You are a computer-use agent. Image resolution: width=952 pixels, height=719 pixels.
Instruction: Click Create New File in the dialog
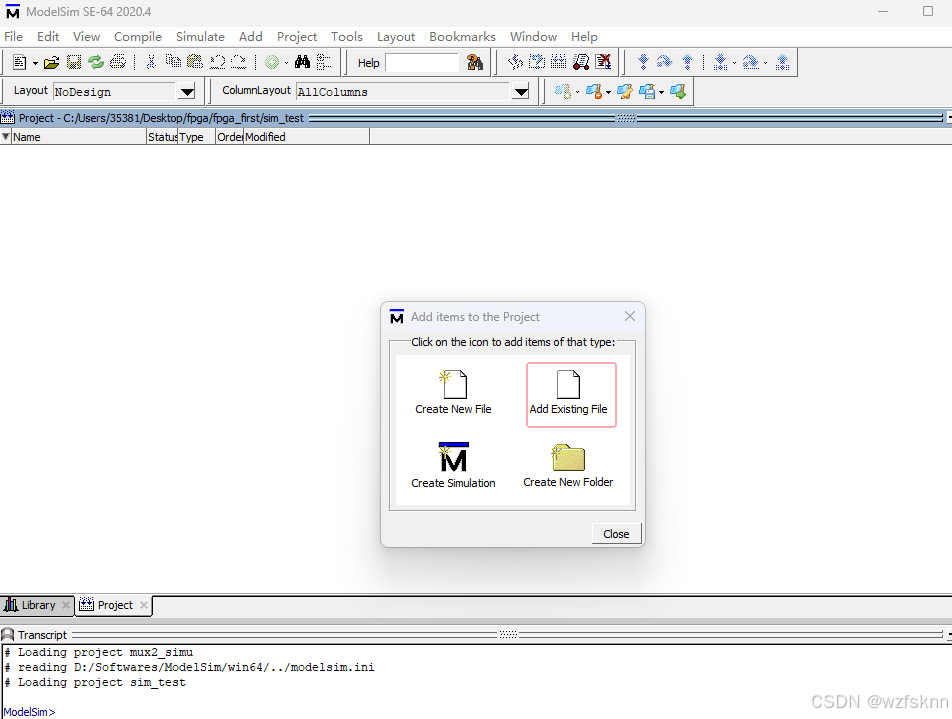coord(454,393)
